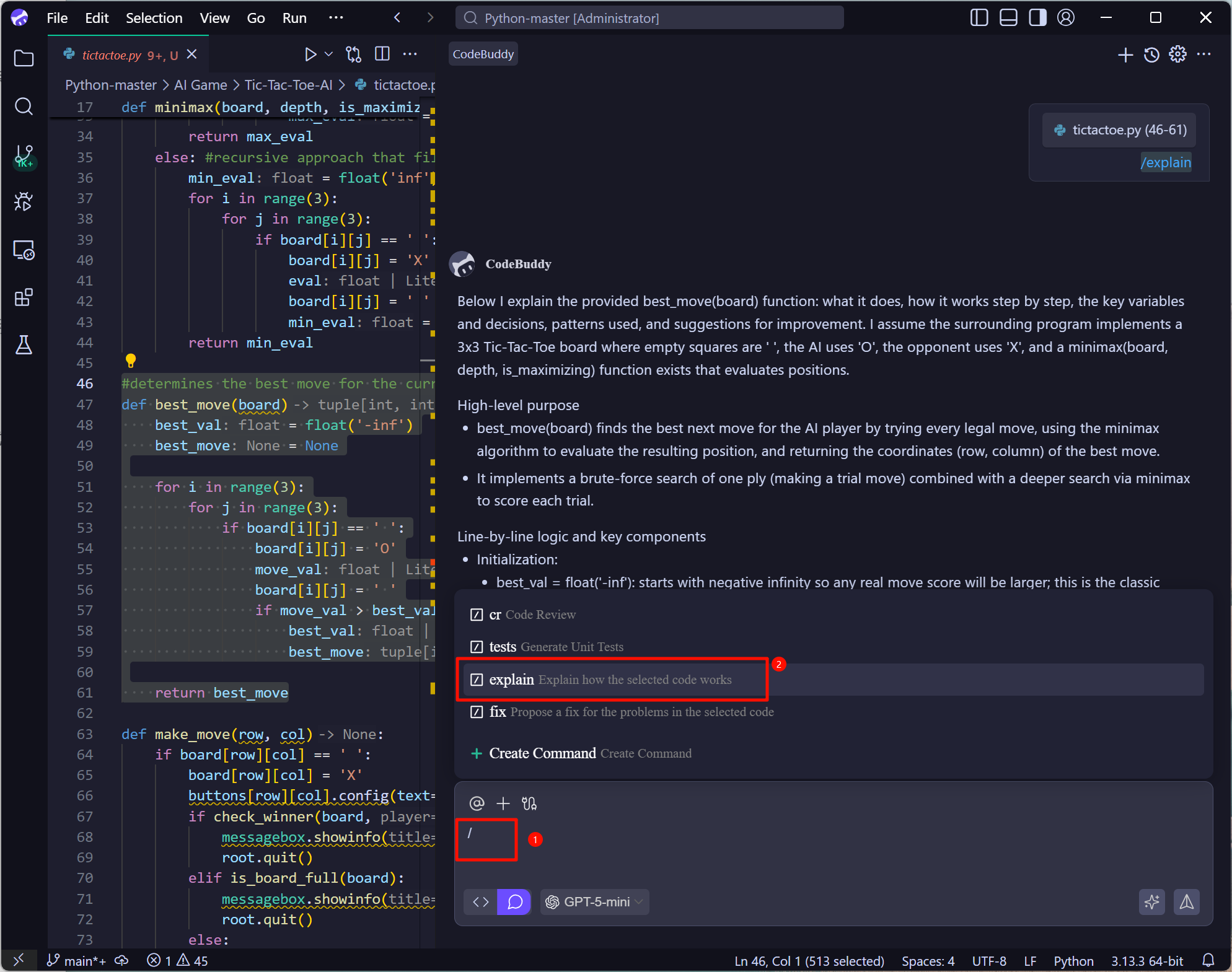The width and height of the screenshot is (1232, 972).
Task: Open the Explorer folder icon in activity bar
Action: click(24, 59)
